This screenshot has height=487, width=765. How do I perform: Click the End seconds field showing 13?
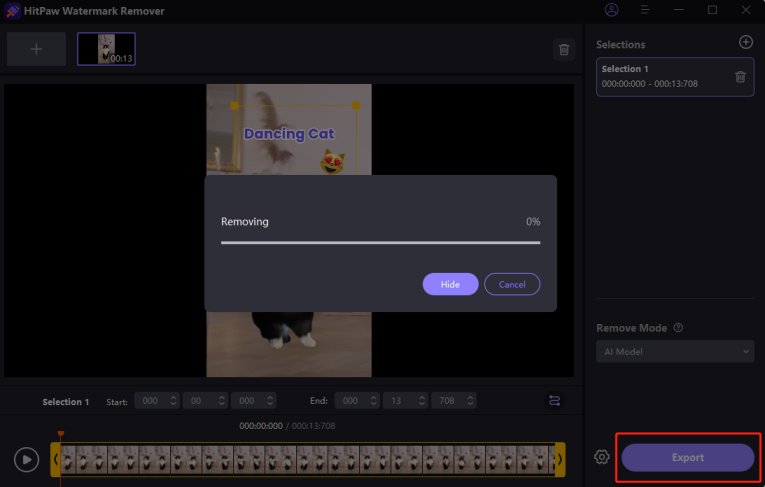click(x=398, y=400)
